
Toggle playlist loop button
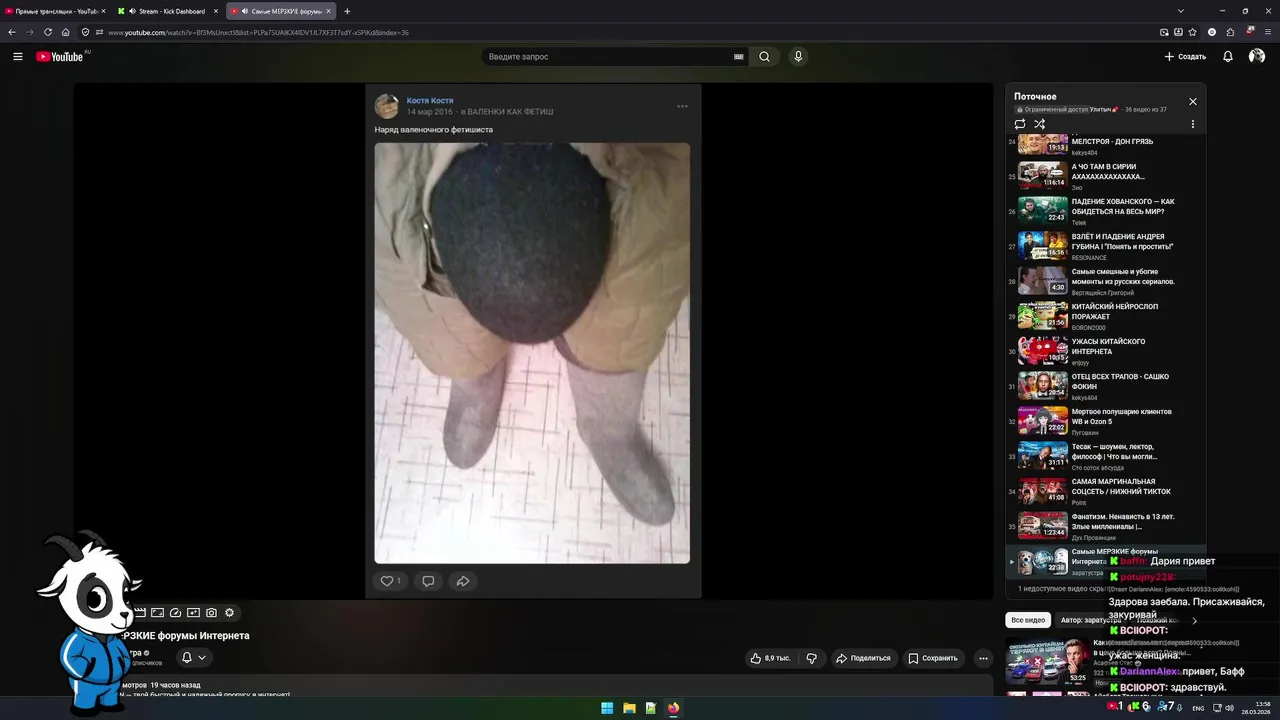[x=1020, y=124]
